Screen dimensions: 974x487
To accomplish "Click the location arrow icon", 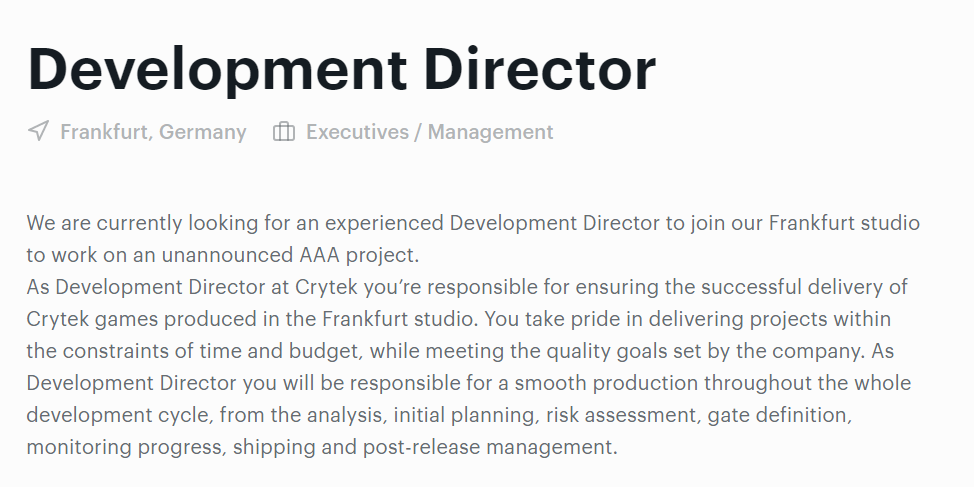I will pos(38,131).
